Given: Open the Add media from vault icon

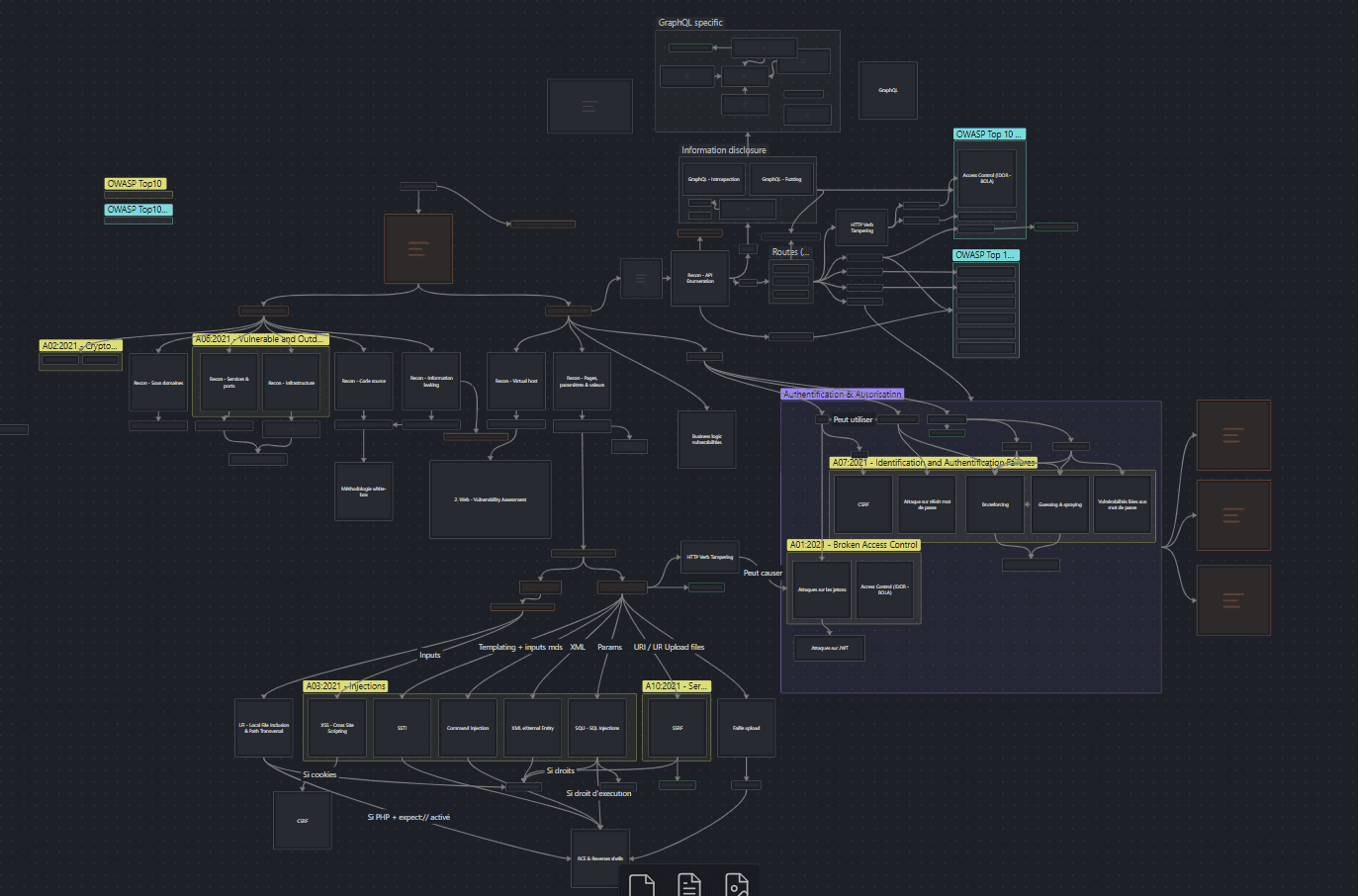Looking at the screenshot, I should [x=735, y=883].
